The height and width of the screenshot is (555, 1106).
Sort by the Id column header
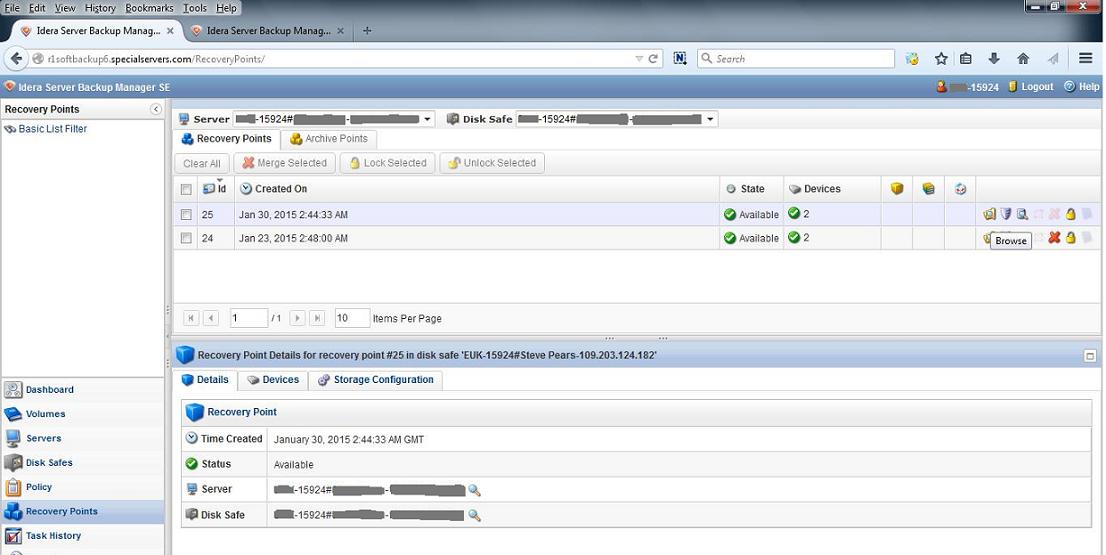pos(214,188)
